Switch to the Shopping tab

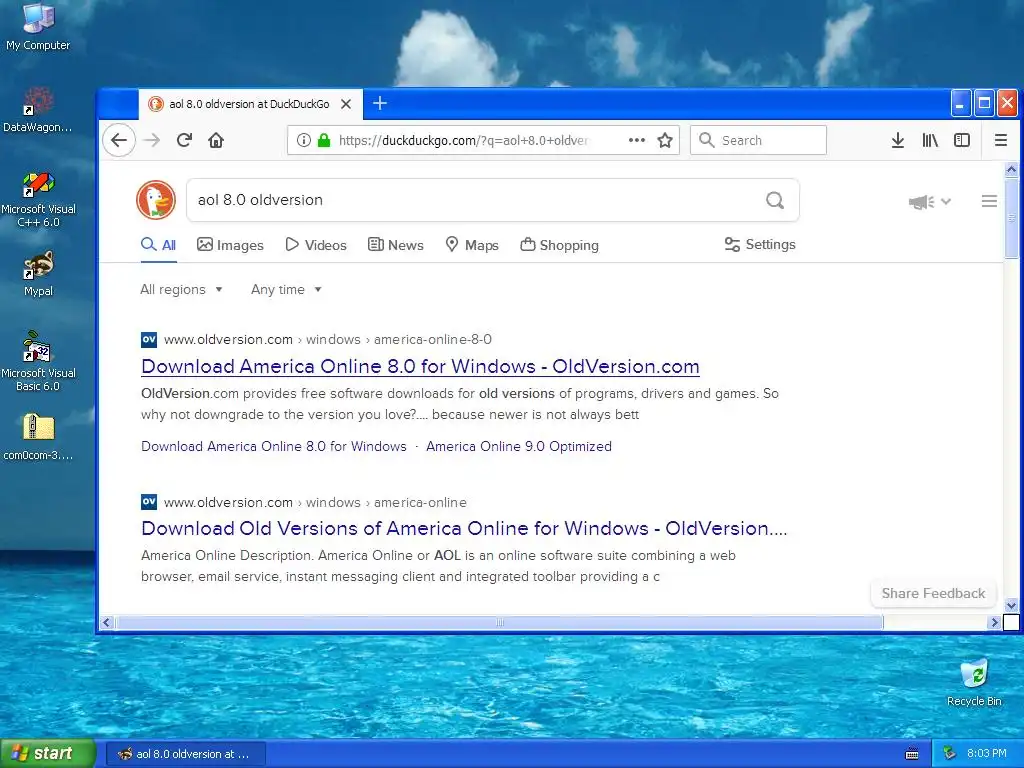(x=560, y=245)
